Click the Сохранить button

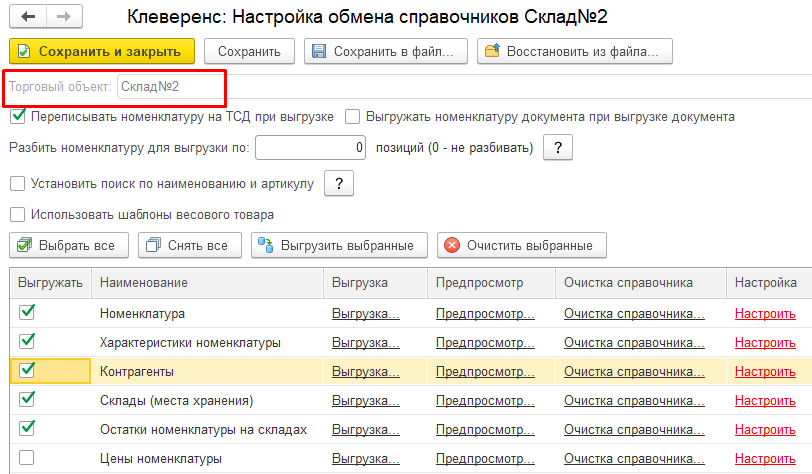tap(249, 51)
